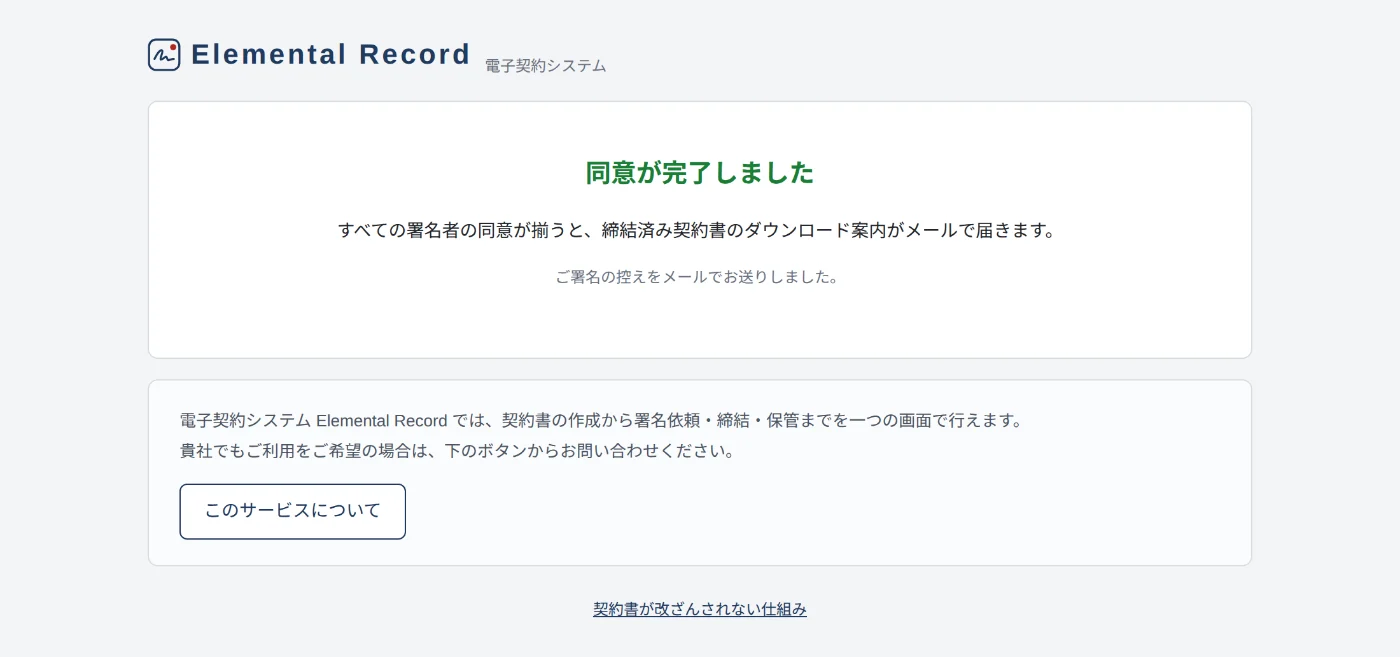Screen dimensions: 1400x657
Task: Open the 契約書が改ざんされない仕組み link
Action: click(700, 609)
